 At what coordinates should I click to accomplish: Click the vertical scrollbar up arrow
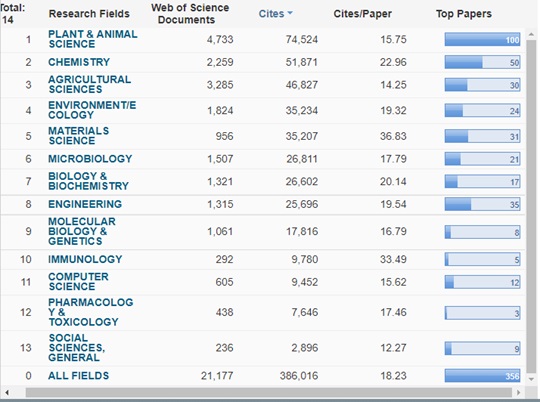point(531,34)
